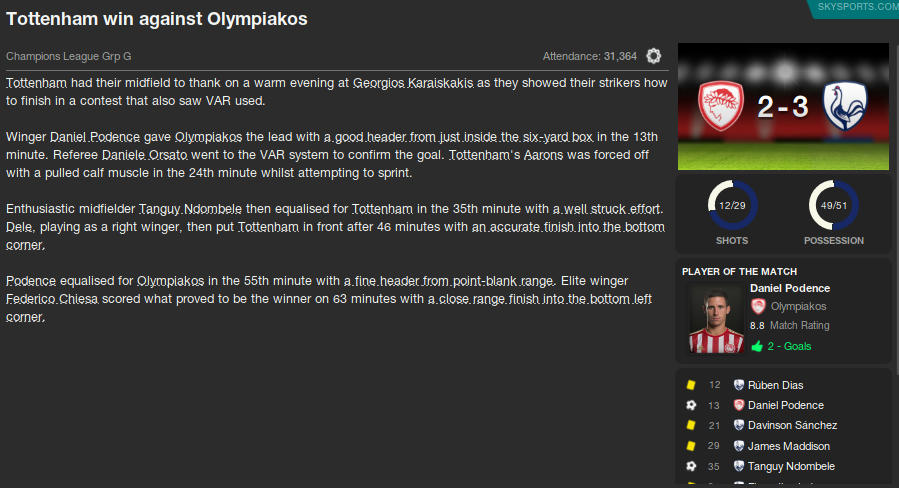This screenshot has width=899, height=488.
Task: Click the goal ball icon beside Daniel Podence
Action: point(690,405)
